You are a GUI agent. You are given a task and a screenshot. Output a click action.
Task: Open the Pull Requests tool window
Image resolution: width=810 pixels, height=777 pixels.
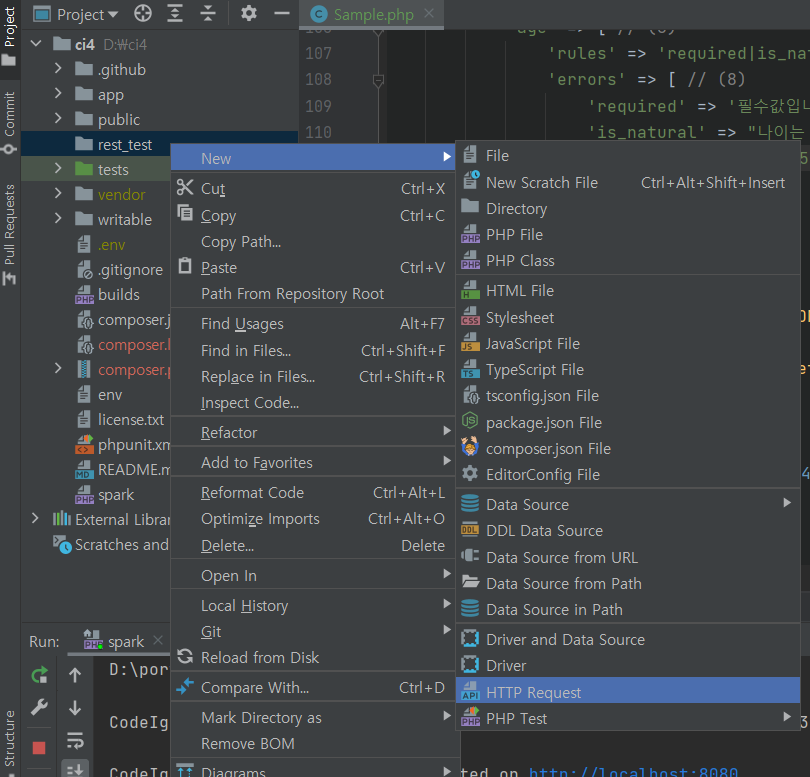click(9, 235)
